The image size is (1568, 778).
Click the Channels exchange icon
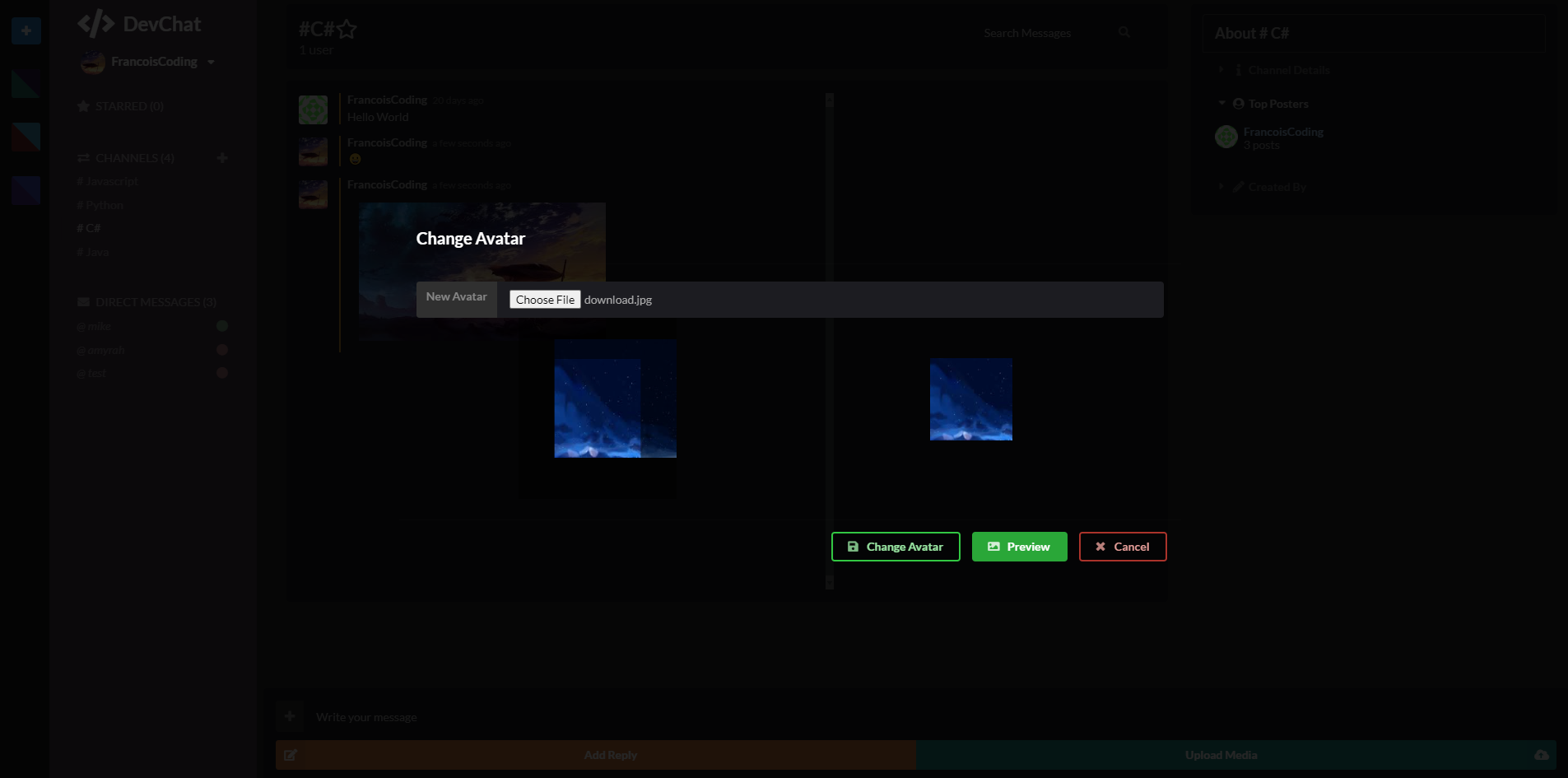pyautogui.click(x=83, y=158)
